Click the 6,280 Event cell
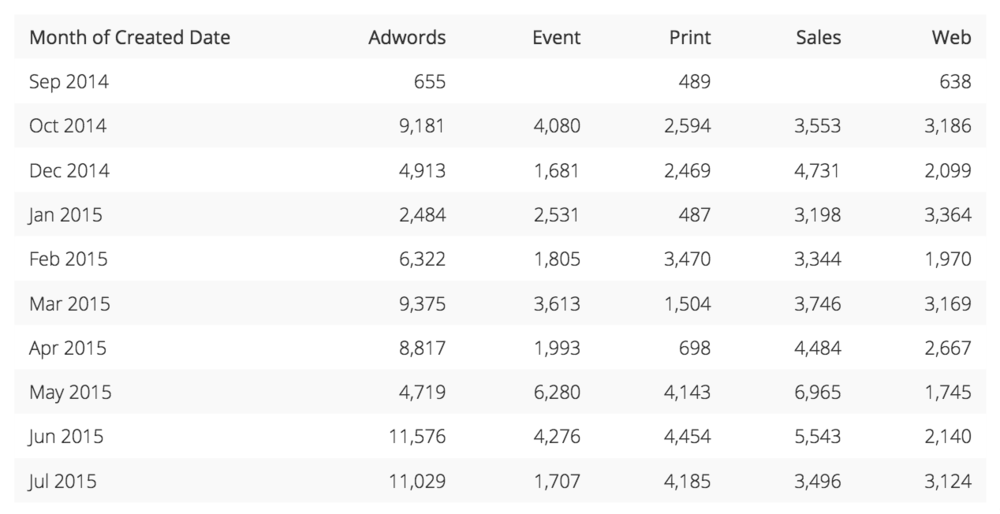 point(557,392)
